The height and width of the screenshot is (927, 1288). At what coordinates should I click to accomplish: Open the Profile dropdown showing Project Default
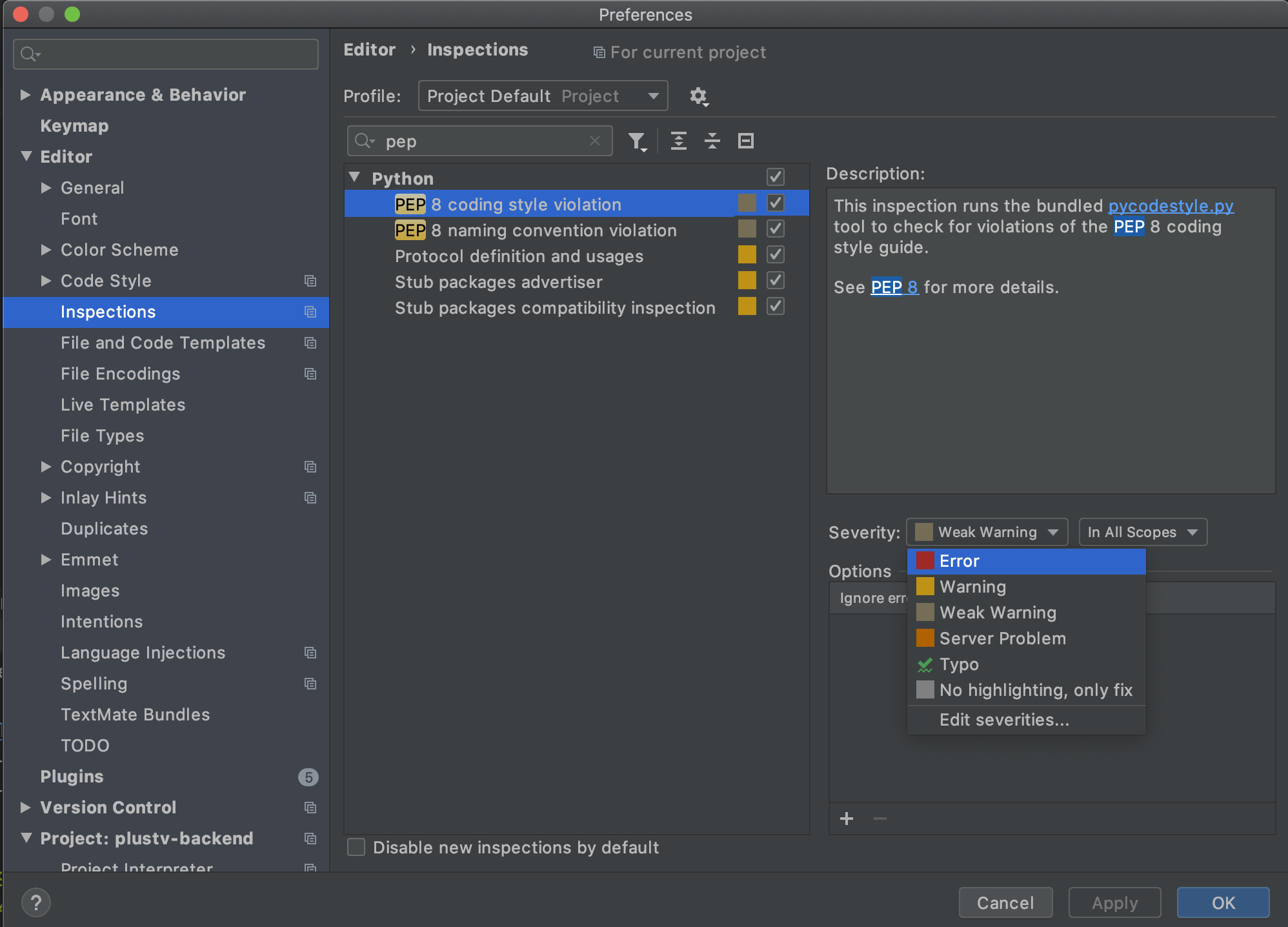(543, 96)
